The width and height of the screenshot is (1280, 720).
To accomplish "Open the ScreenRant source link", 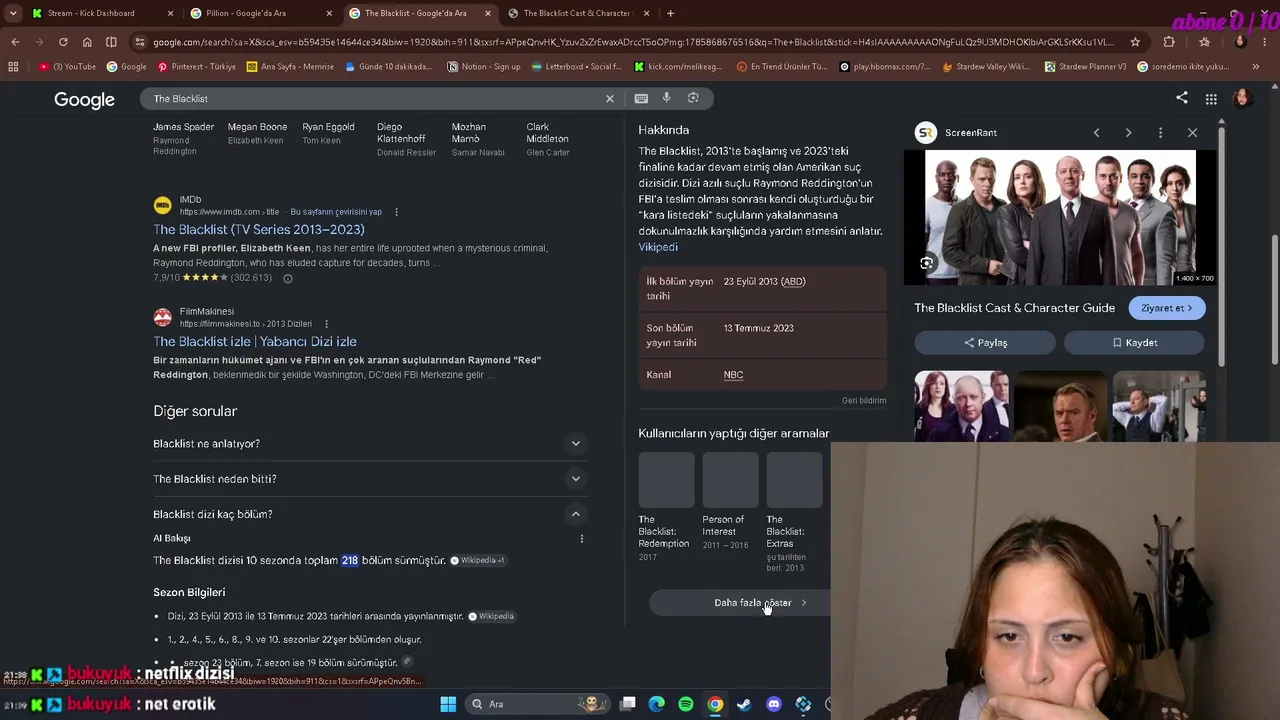I will (x=957, y=133).
